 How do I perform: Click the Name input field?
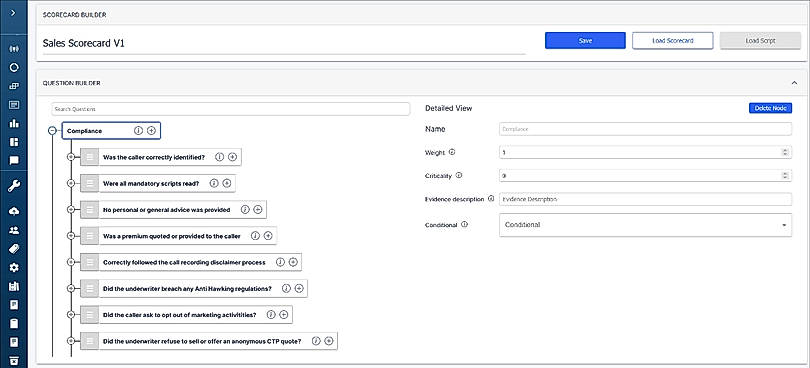pyautogui.click(x=645, y=129)
